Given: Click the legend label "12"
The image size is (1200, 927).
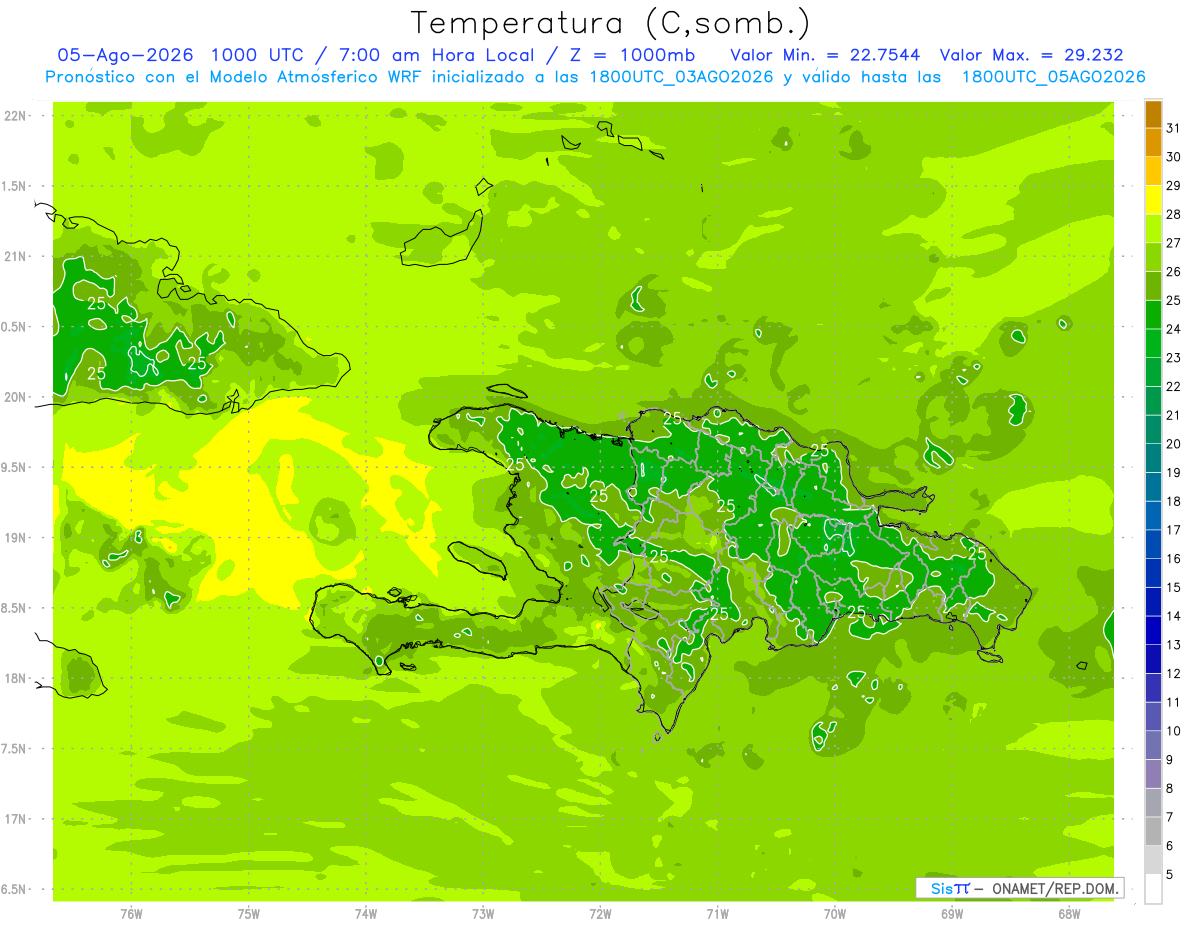Looking at the screenshot, I should tap(1173, 674).
